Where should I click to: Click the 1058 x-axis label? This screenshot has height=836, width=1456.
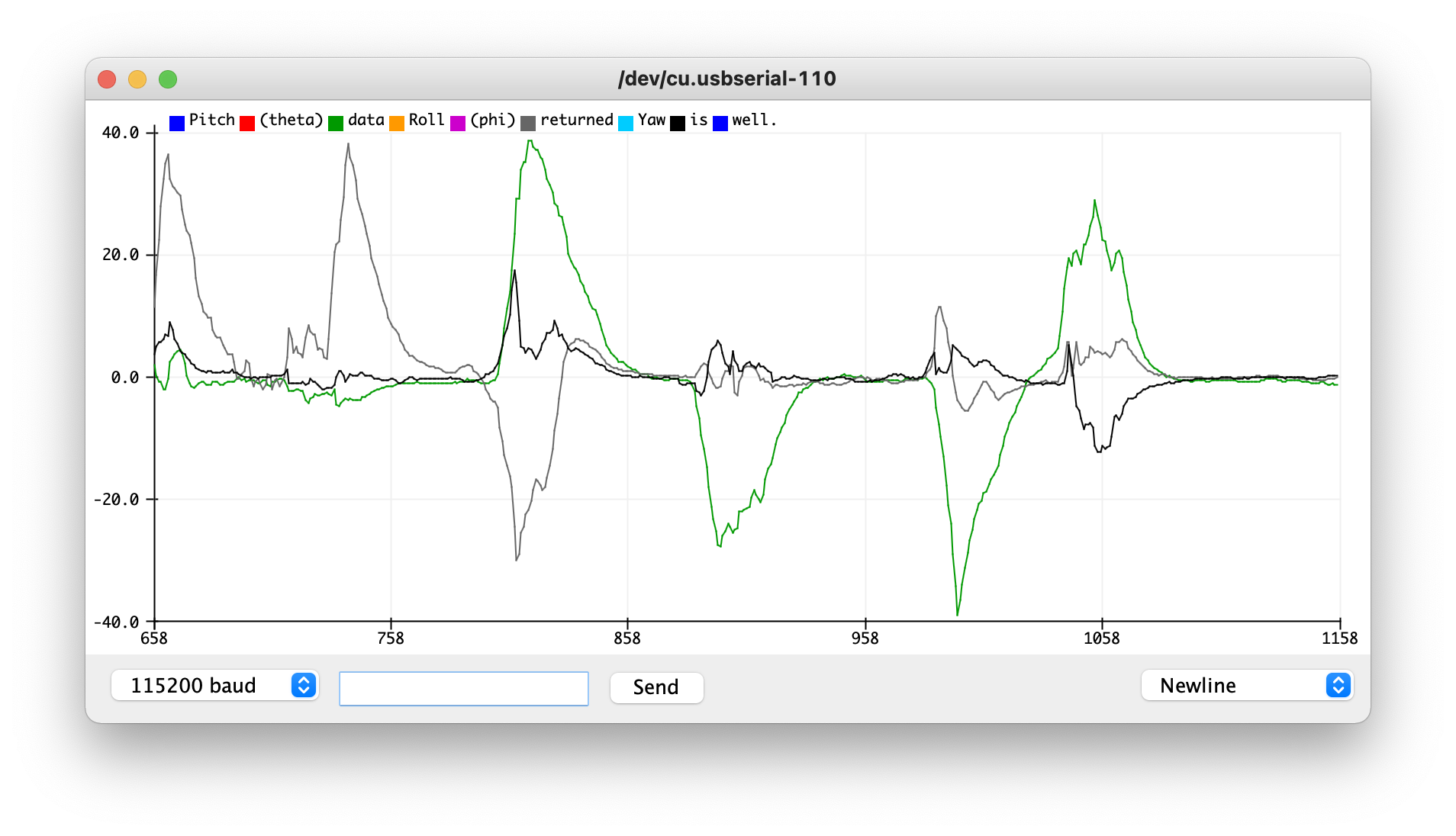click(1102, 638)
